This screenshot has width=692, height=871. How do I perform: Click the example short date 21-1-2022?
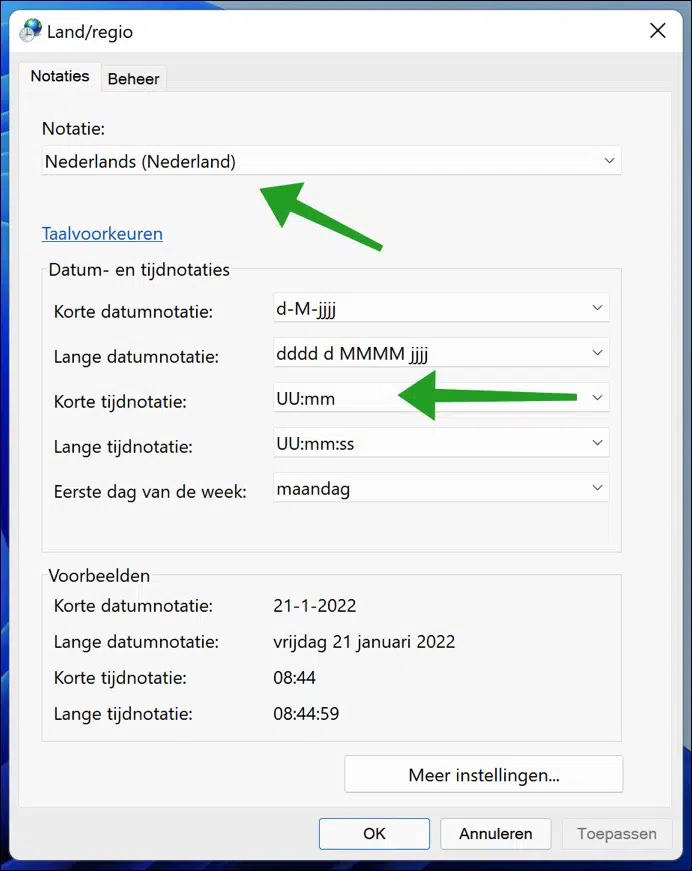[314, 605]
